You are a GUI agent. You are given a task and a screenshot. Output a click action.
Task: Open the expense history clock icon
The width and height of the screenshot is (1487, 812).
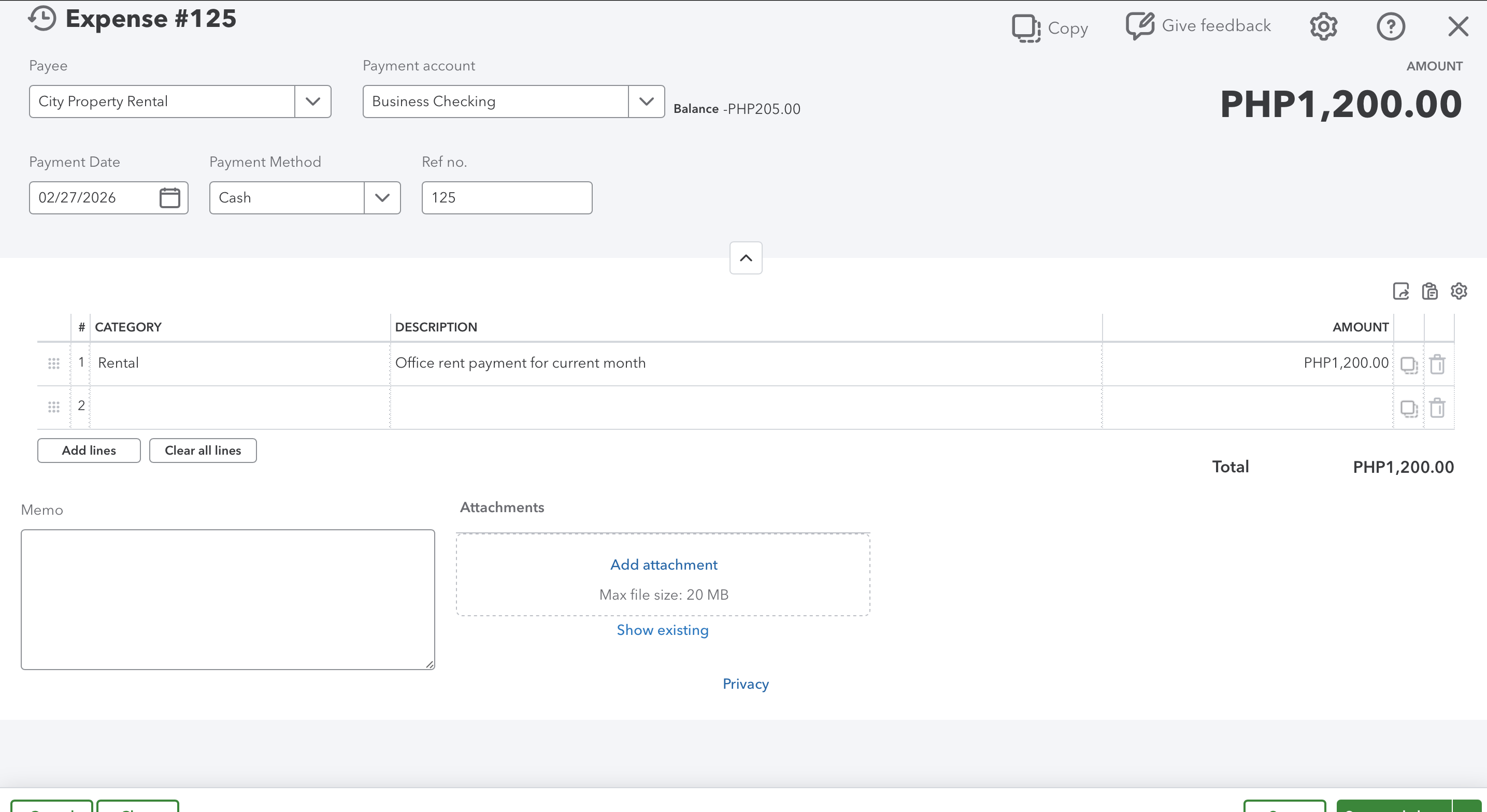42,19
